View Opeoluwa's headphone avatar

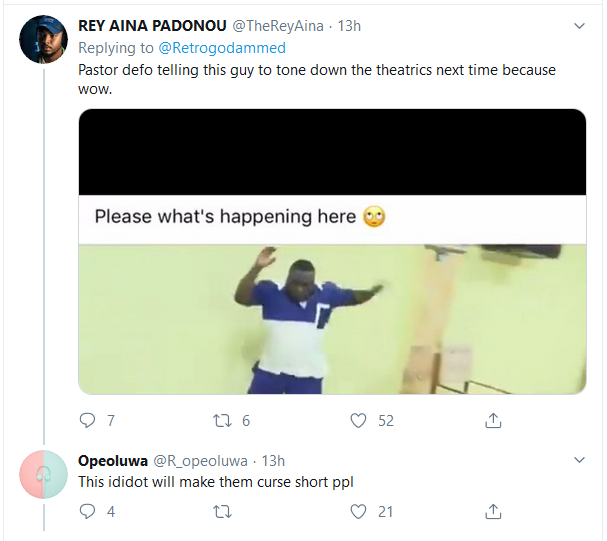pyautogui.click(x=43, y=474)
